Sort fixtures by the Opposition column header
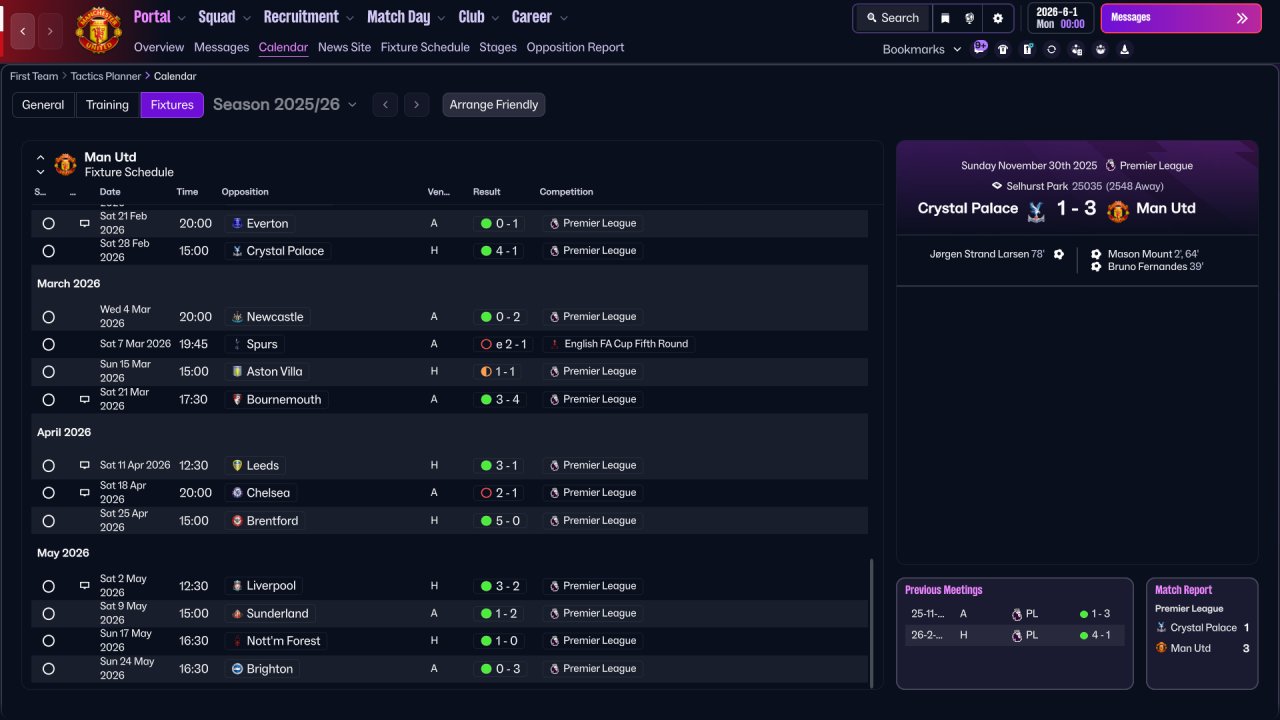The width and height of the screenshot is (1280, 720). [245, 192]
